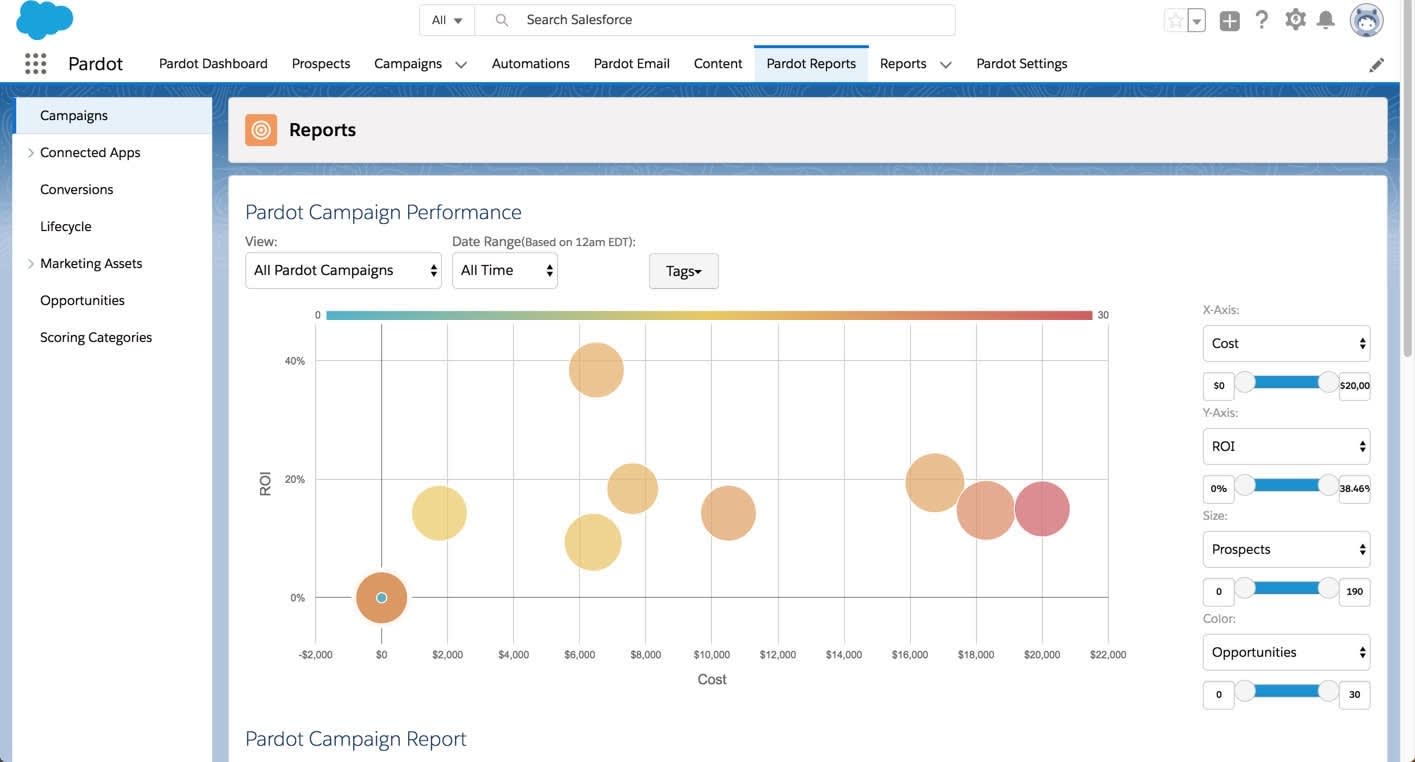
Task: Click the pencil edit navigation icon
Action: tap(1377, 64)
